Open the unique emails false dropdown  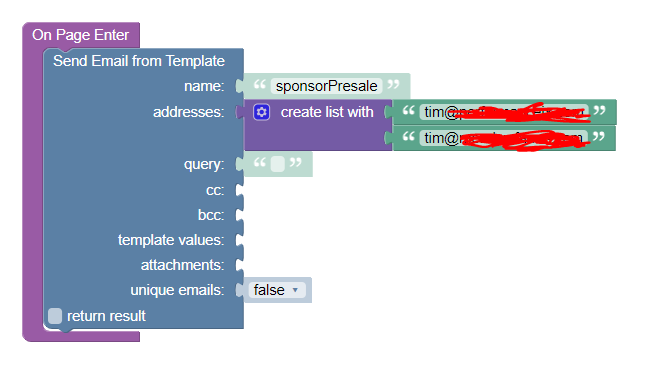[277, 290]
